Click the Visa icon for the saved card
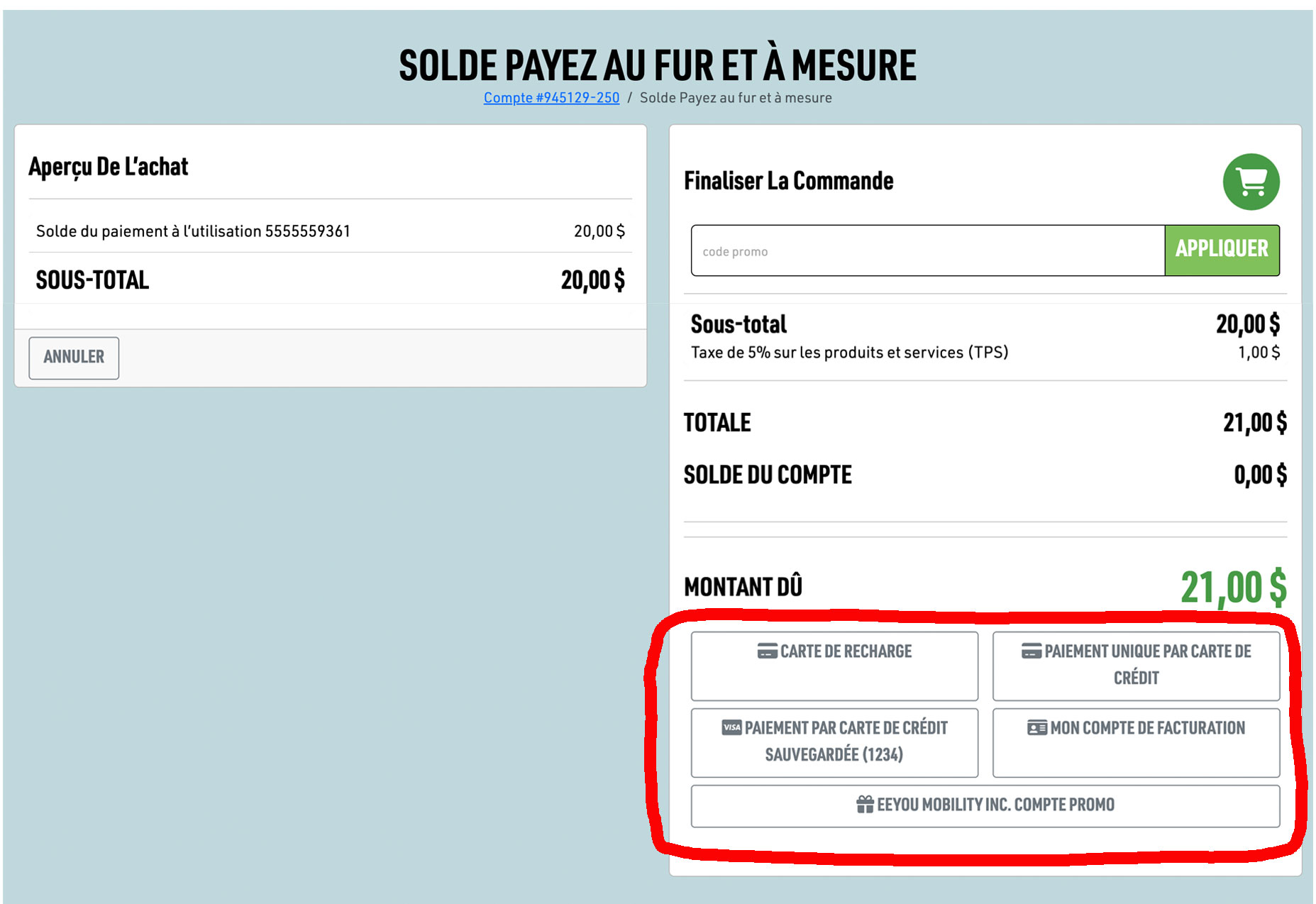Image resolution: width=1316 pixels, height=904 pixels. (x=731, y=728)
